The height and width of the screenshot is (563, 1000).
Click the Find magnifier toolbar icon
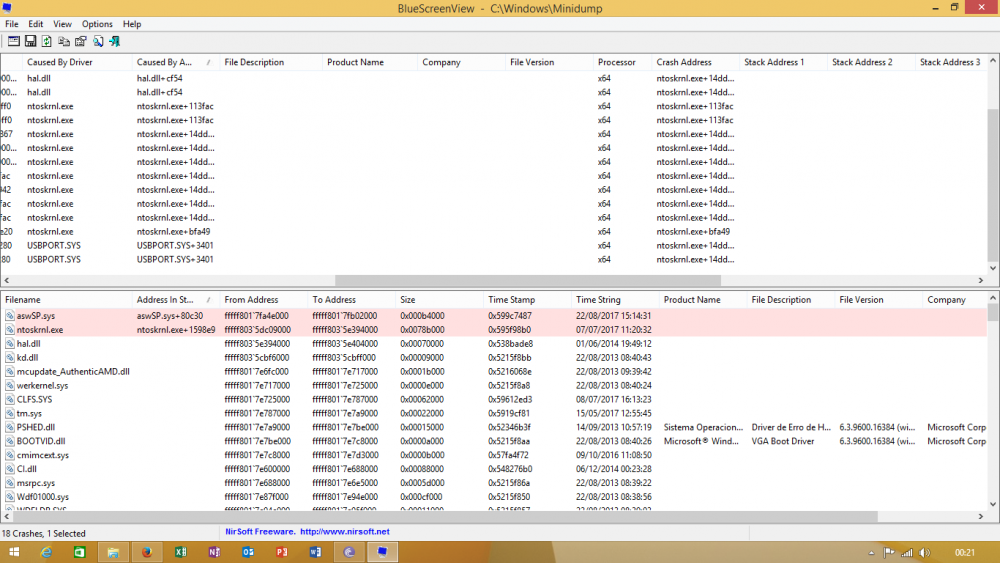pyautogui.click(x=98, y=41)
